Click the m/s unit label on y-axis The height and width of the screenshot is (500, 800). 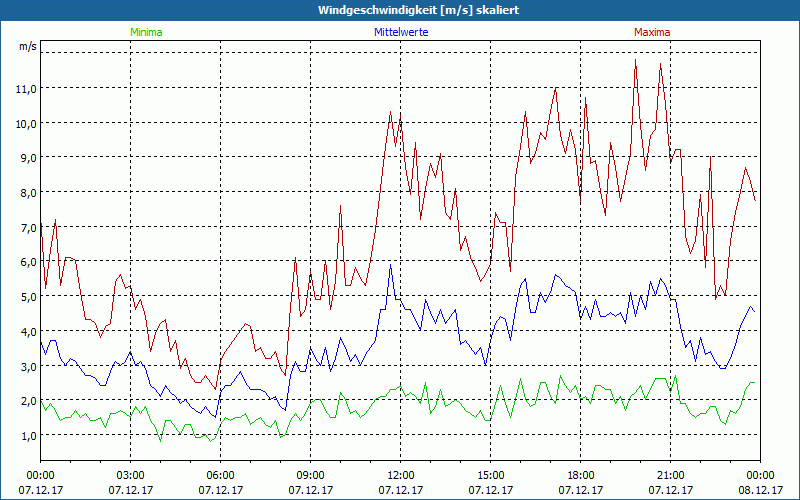(28, 46)
